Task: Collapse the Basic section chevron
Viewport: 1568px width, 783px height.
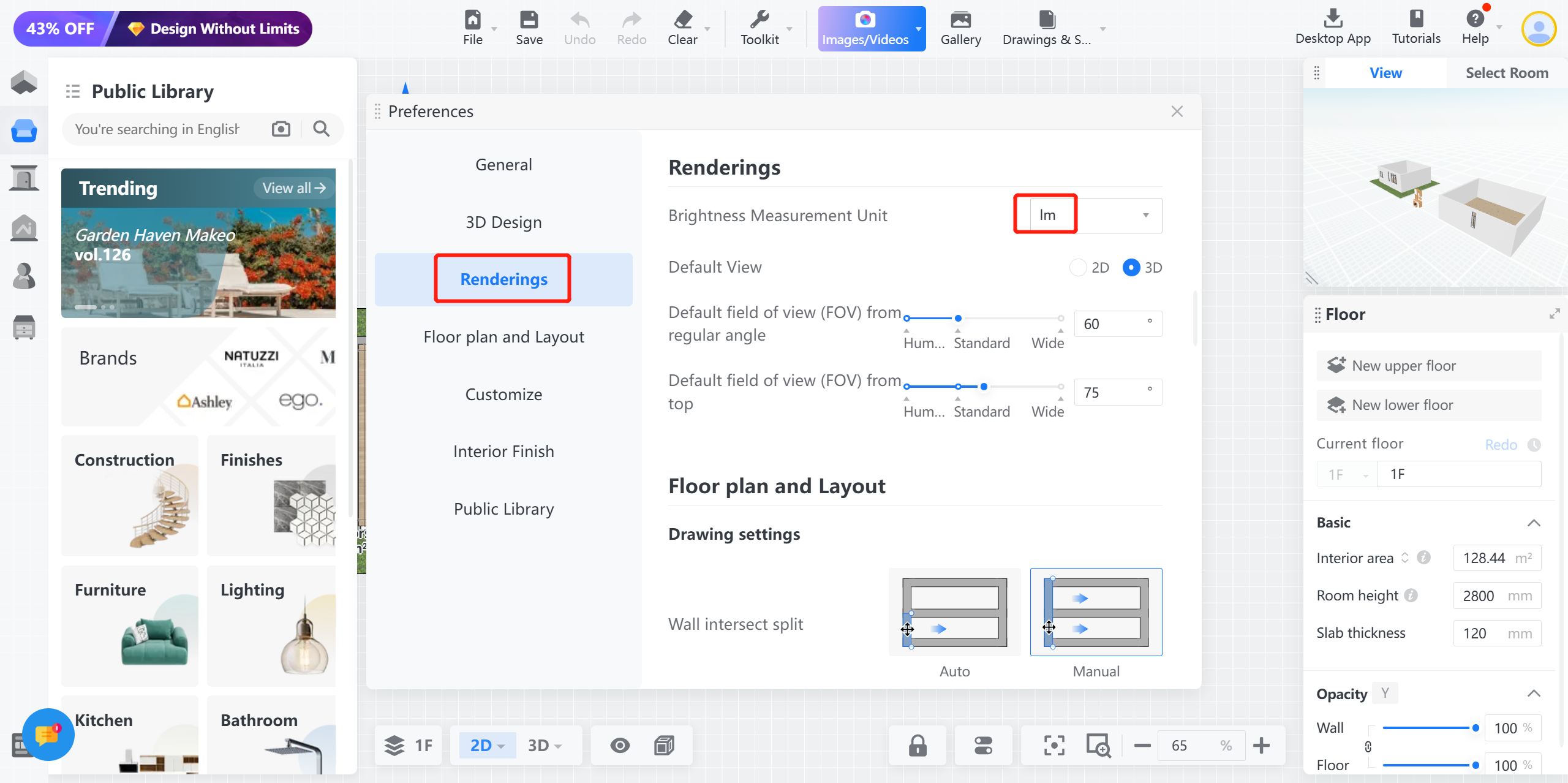Action: point(1534,523)
